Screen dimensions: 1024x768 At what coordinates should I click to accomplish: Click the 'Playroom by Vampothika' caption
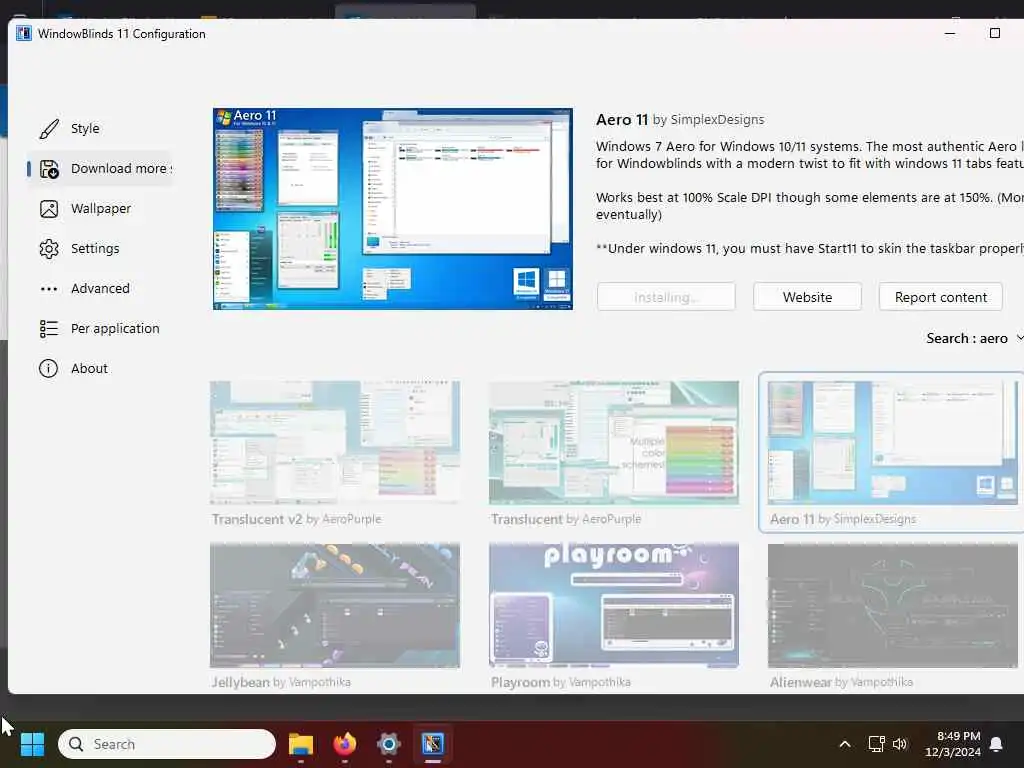(560, 682)
